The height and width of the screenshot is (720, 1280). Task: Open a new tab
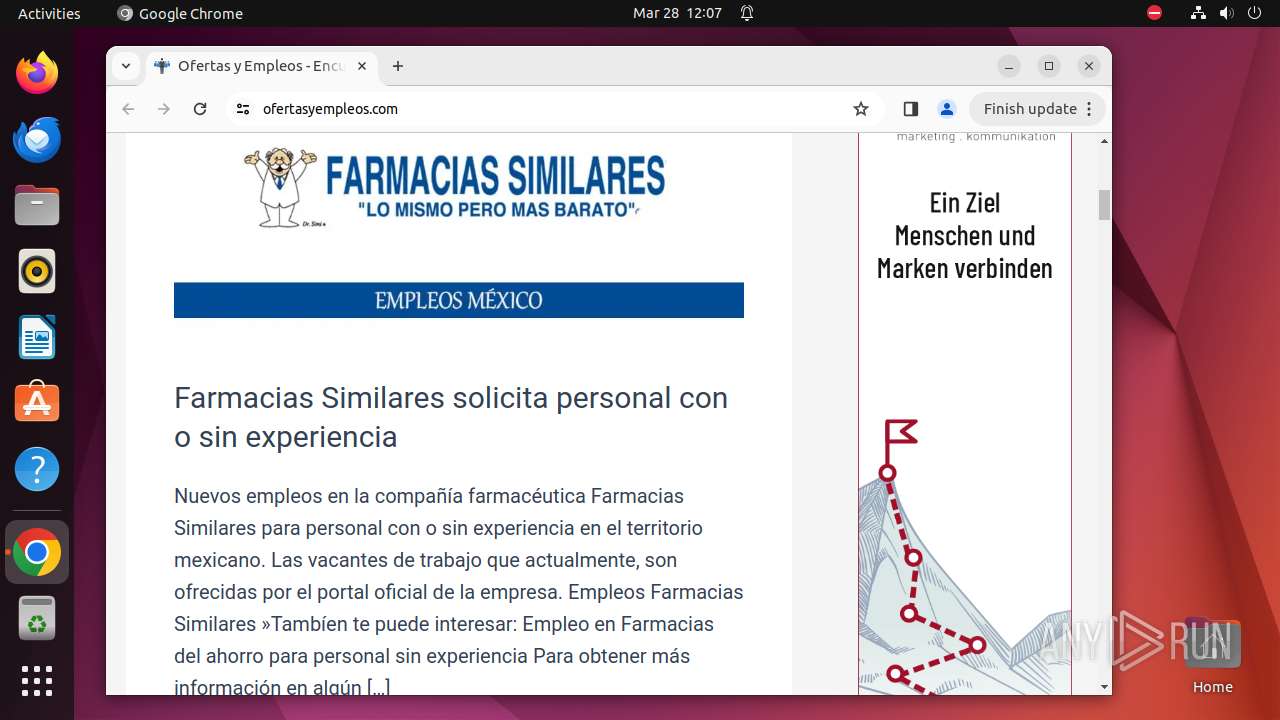[x=398, y=66]
